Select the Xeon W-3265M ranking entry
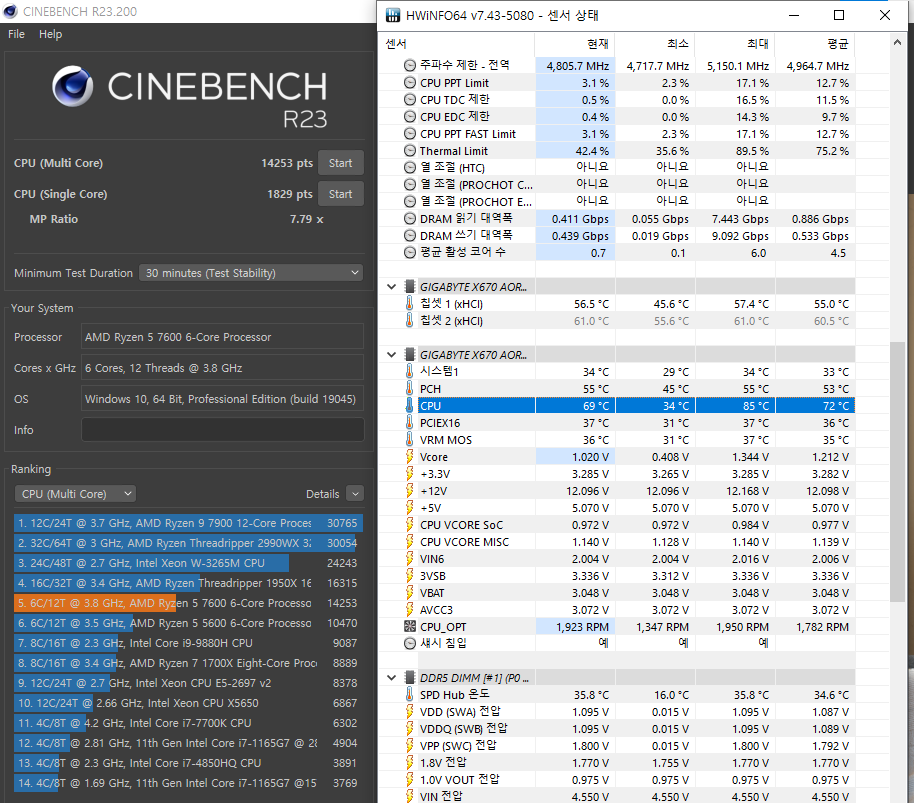The width and height of the screenshot is (914, 803). (x=188, y=563)
